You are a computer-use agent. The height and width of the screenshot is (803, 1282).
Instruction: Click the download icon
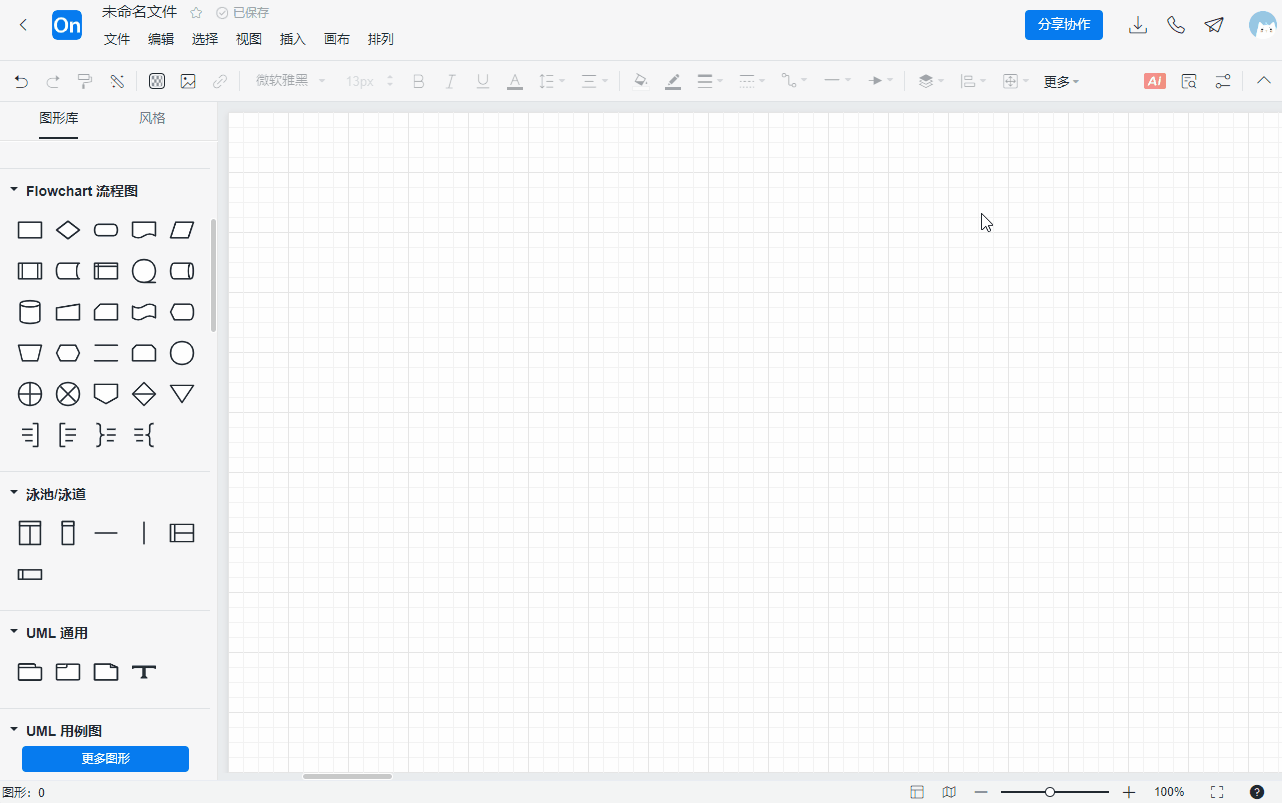1137,25
